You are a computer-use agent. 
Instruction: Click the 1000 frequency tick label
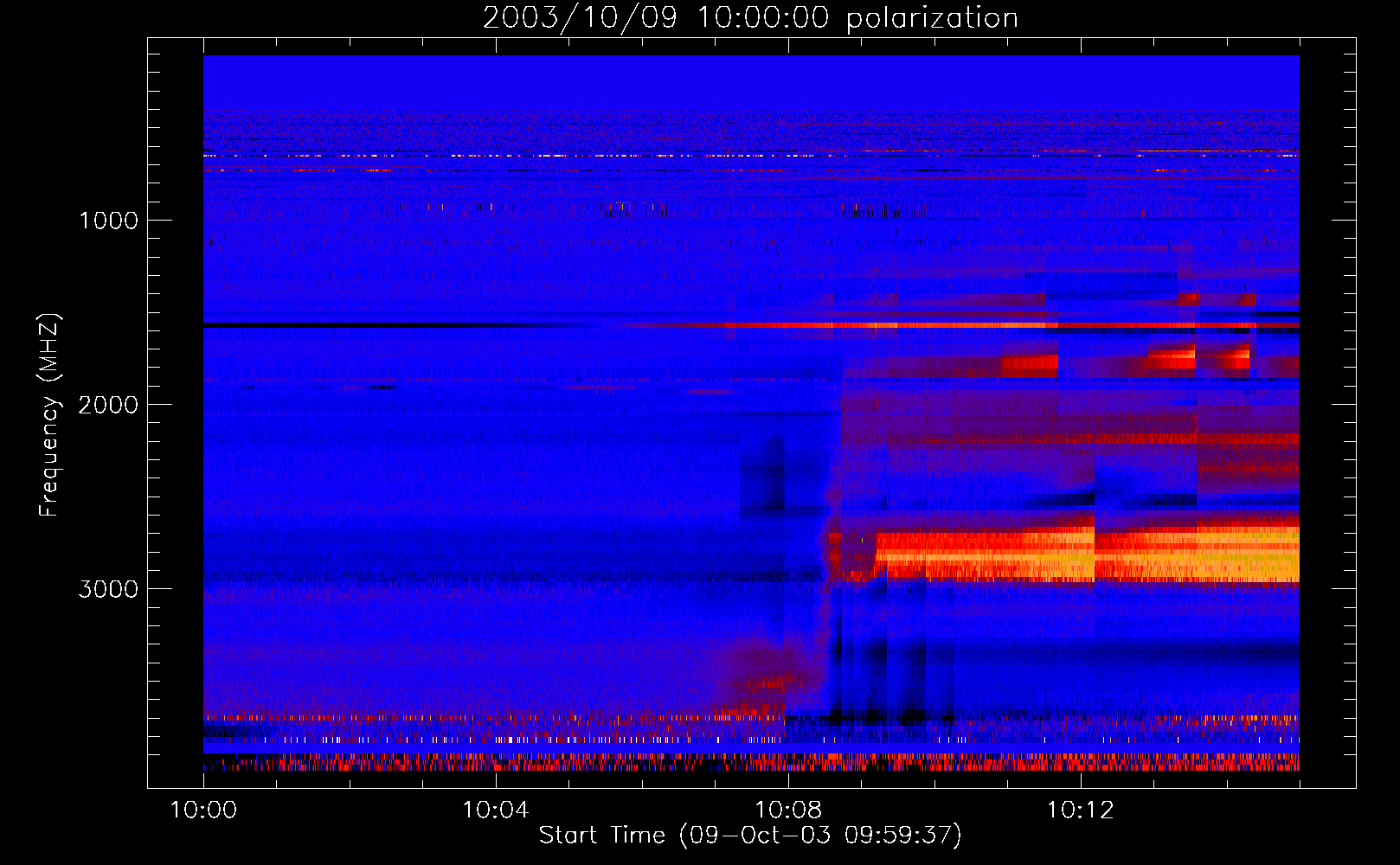pyautogui.click(x=108, y=221)
